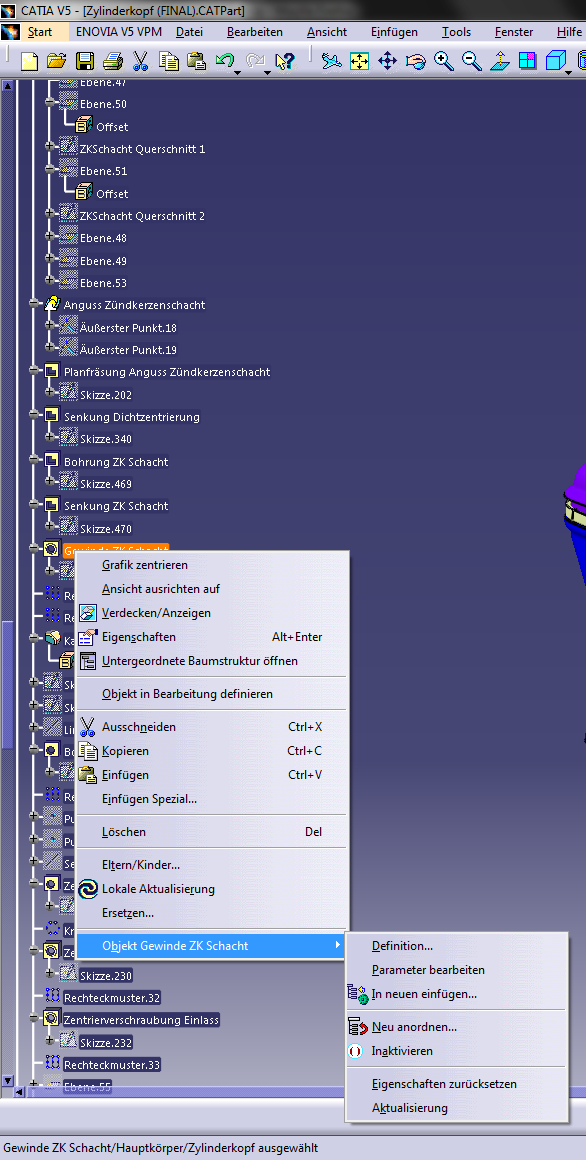Click Aktualisierung in submenu
Viewport: 586px width, 1160px height.
click(457, 1107)
